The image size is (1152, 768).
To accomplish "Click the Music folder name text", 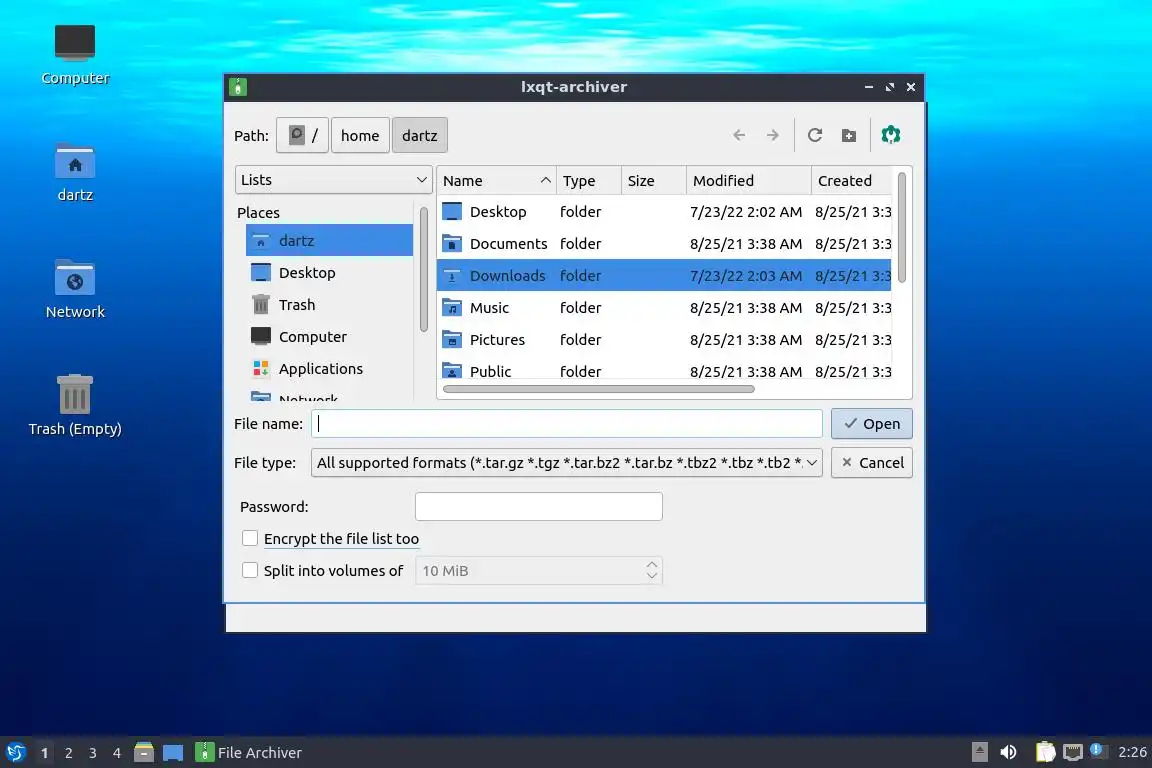I will [x=489, y=308].
